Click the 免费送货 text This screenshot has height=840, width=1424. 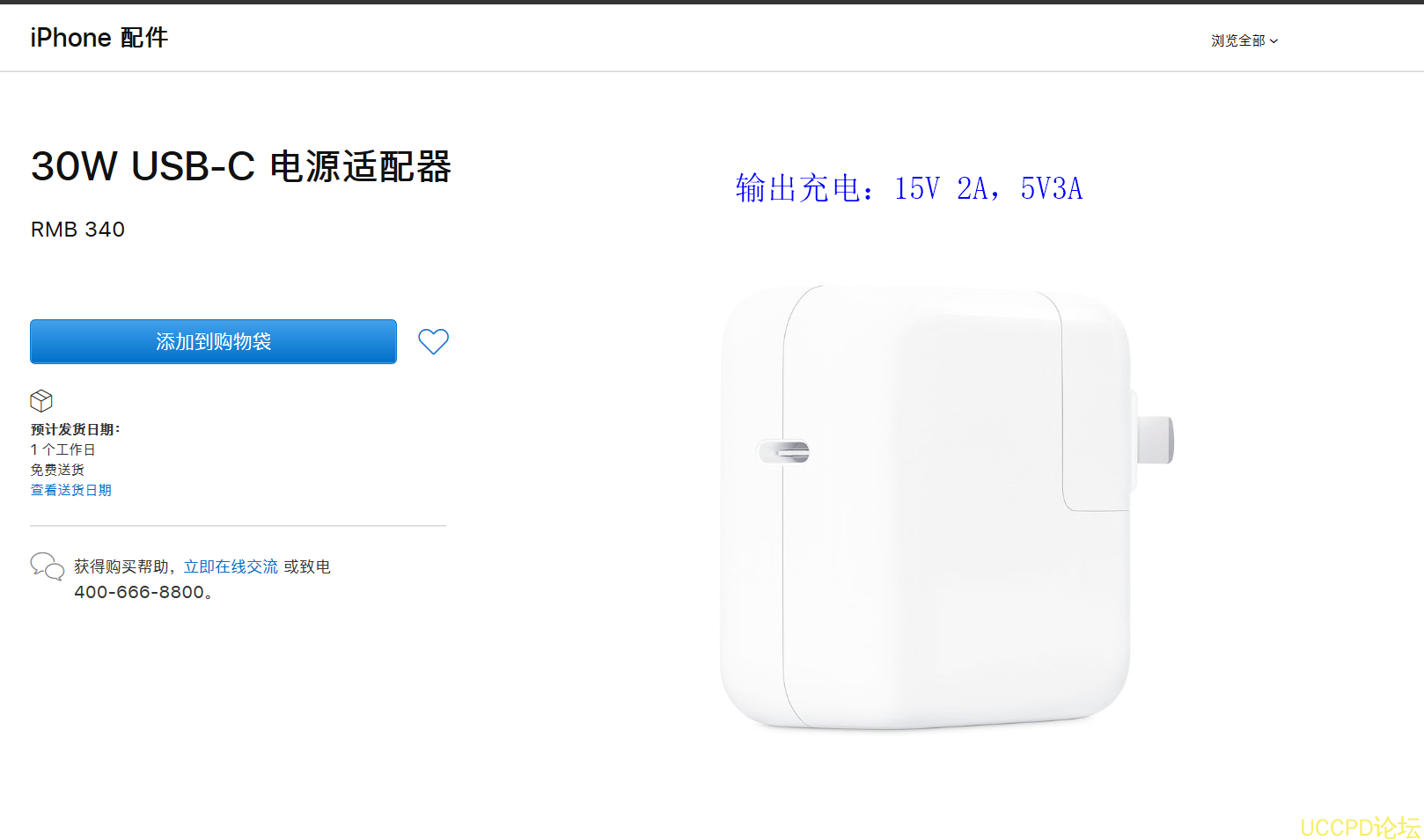(58, 470)
